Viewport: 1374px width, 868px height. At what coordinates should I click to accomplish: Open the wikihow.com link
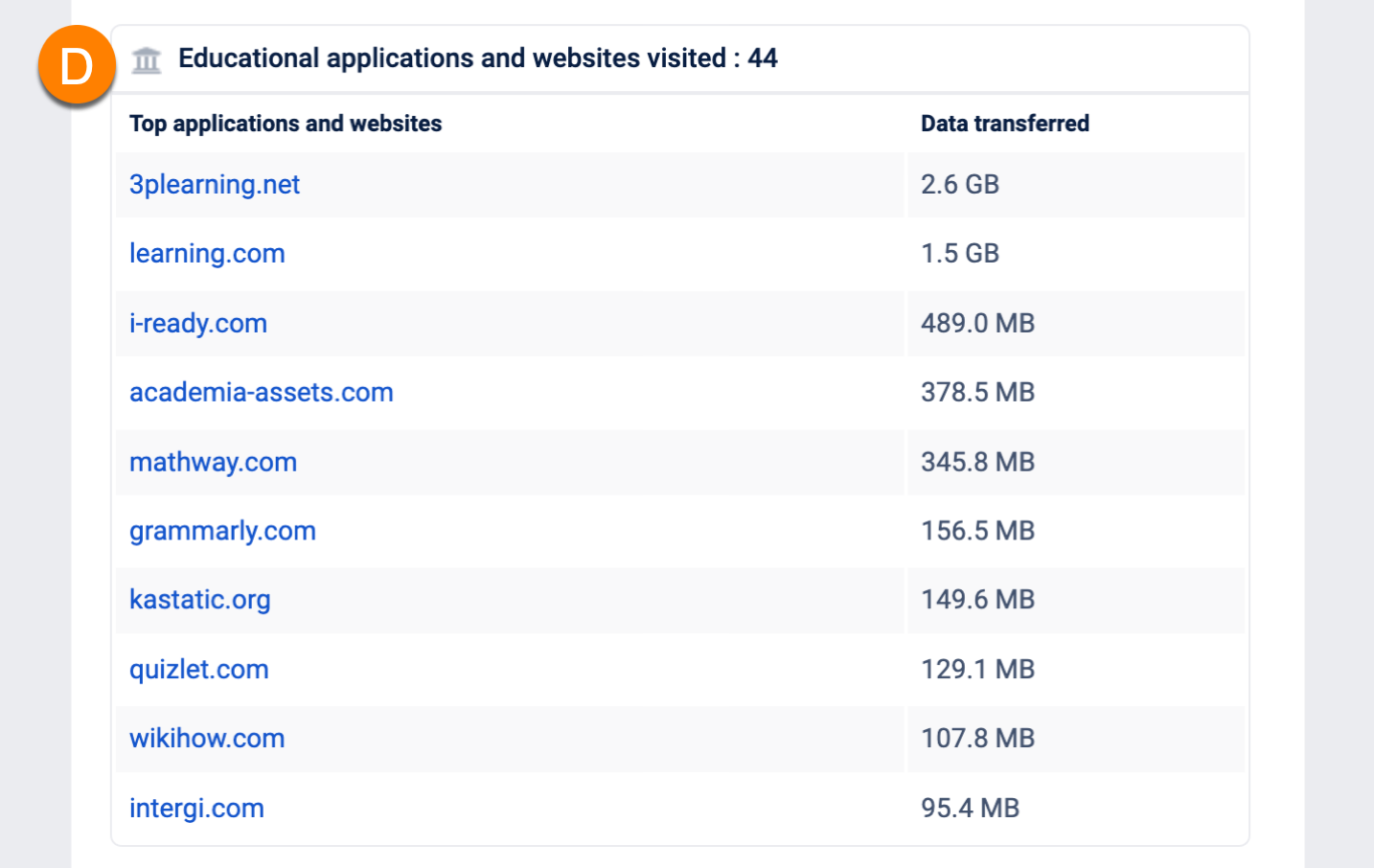pyautogui.click(x=207, y=739)
